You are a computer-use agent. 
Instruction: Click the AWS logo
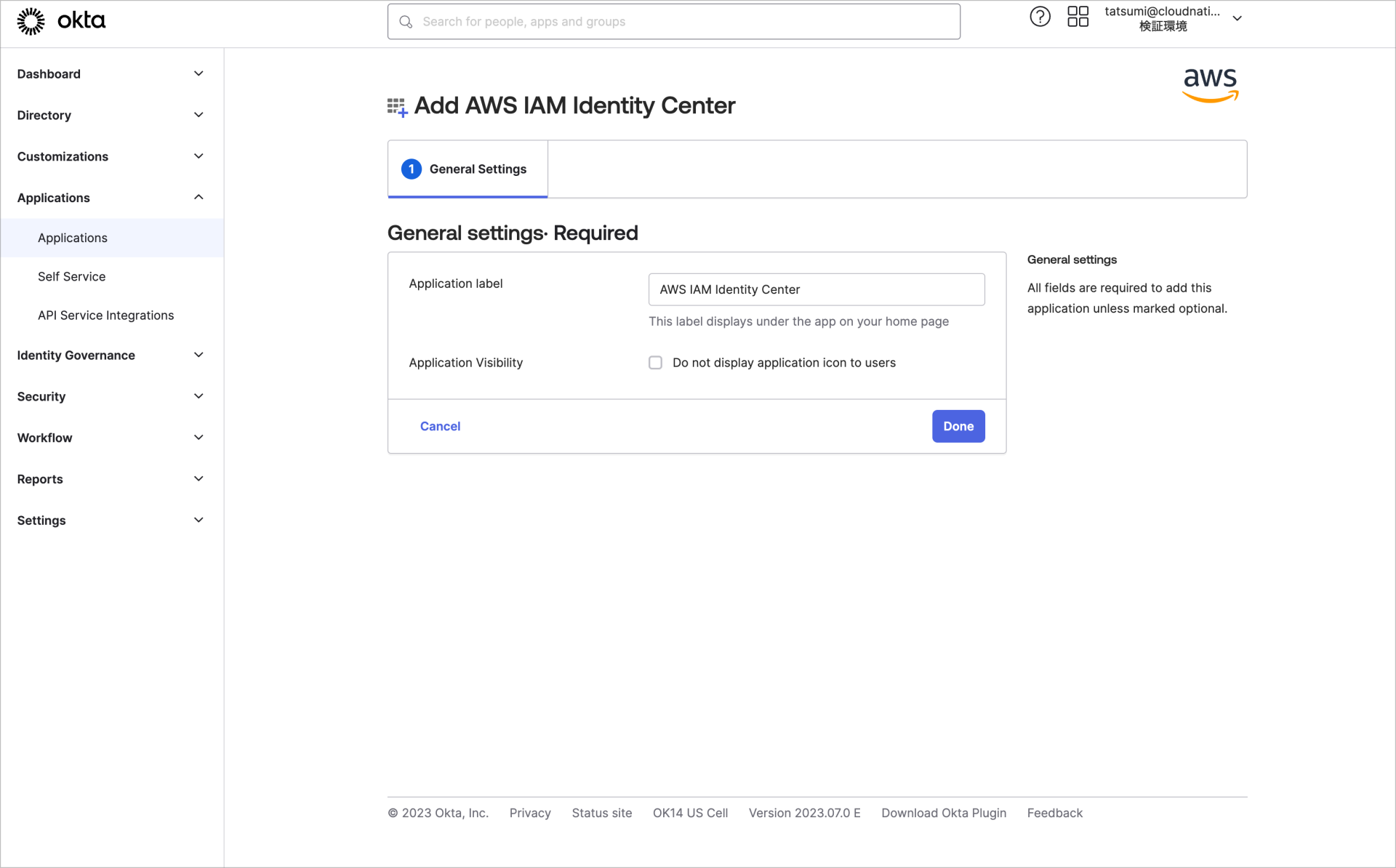[x=1209, y=85]
